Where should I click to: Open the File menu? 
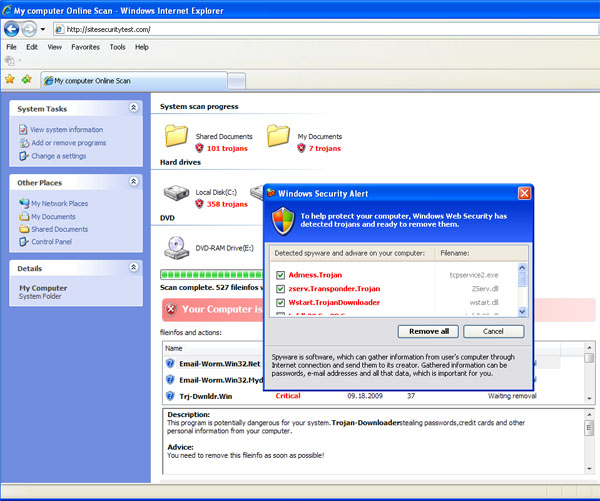(11, 47)
